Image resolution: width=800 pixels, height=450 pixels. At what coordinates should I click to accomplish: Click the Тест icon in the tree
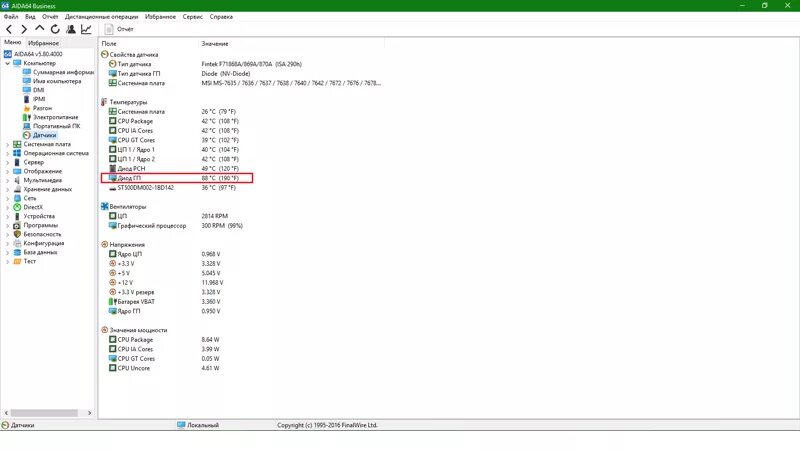click(x=17, y=261)
